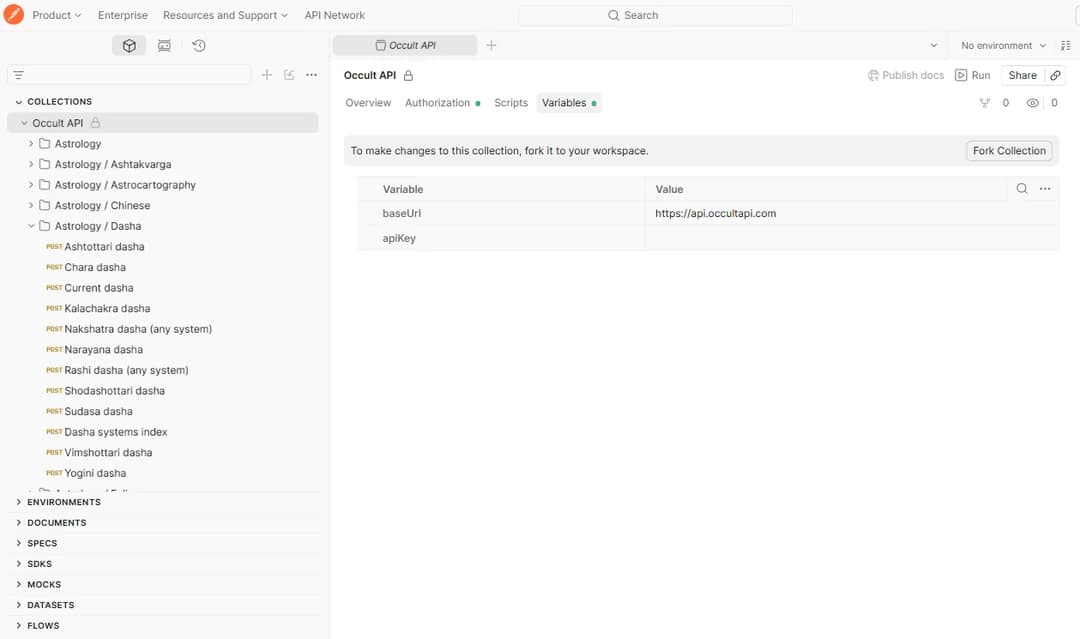Select the Occult API open tab
Viewport: 1080px width, 639px height.
click(405, 45)
